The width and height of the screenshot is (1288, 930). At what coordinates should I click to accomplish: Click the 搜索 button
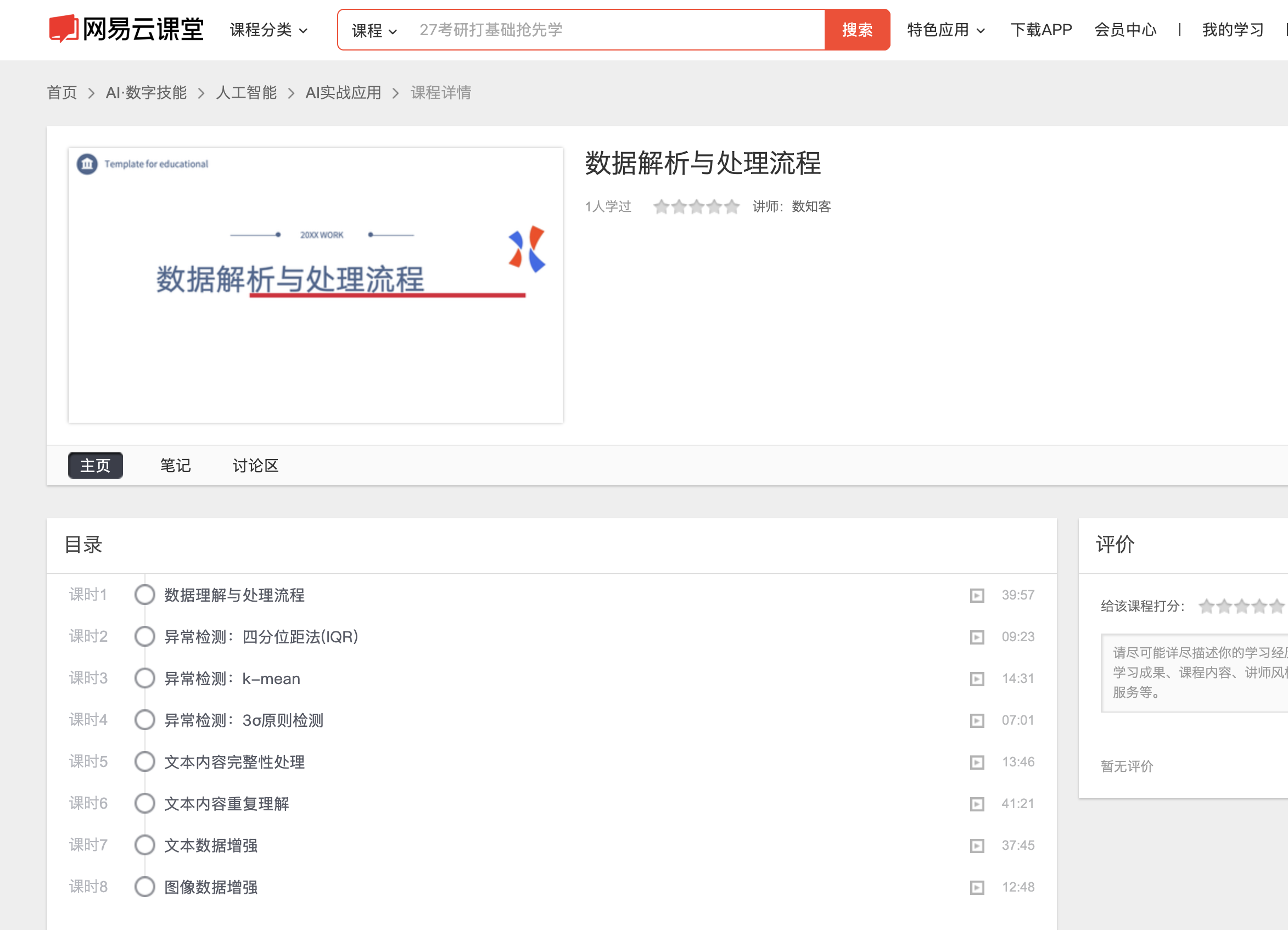(x=856, y=30)
